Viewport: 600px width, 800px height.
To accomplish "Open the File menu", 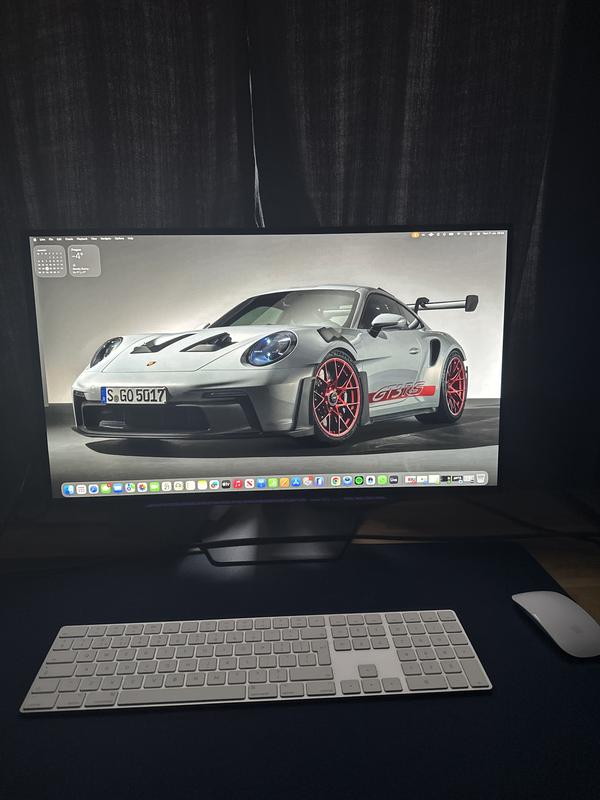I will (51, 239).
